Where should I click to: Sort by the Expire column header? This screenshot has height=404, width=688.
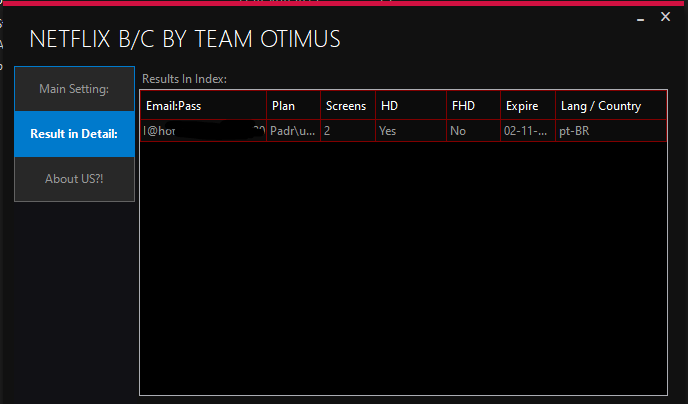[527, 106]
